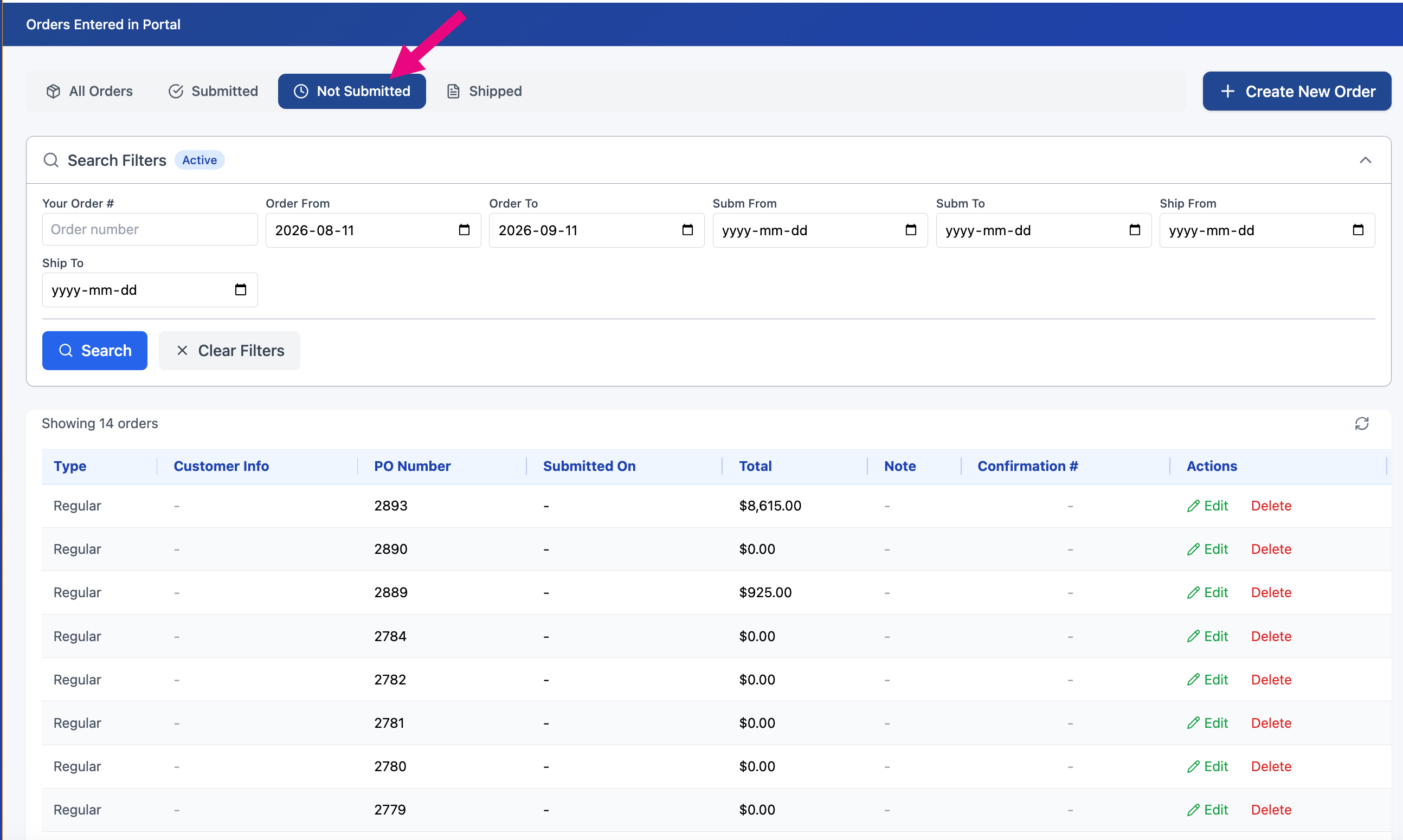Click the Order To date field

click(596, 230)
